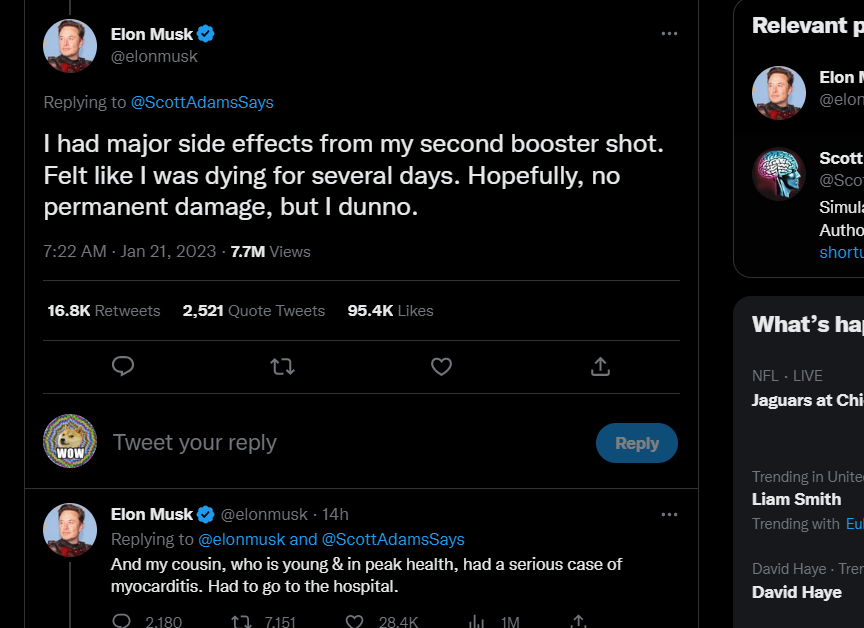
Task: Like the main tweet with heart icon
Action: [x=441, y=367]
